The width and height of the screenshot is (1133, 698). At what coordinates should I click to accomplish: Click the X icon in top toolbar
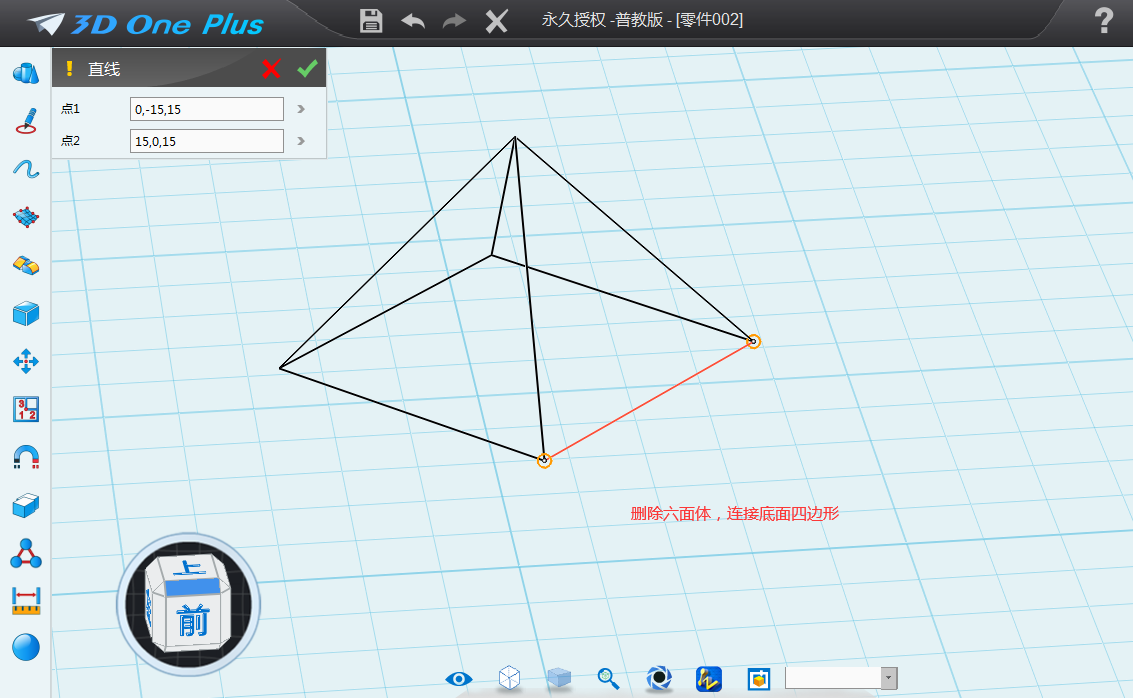pos(496,21)
